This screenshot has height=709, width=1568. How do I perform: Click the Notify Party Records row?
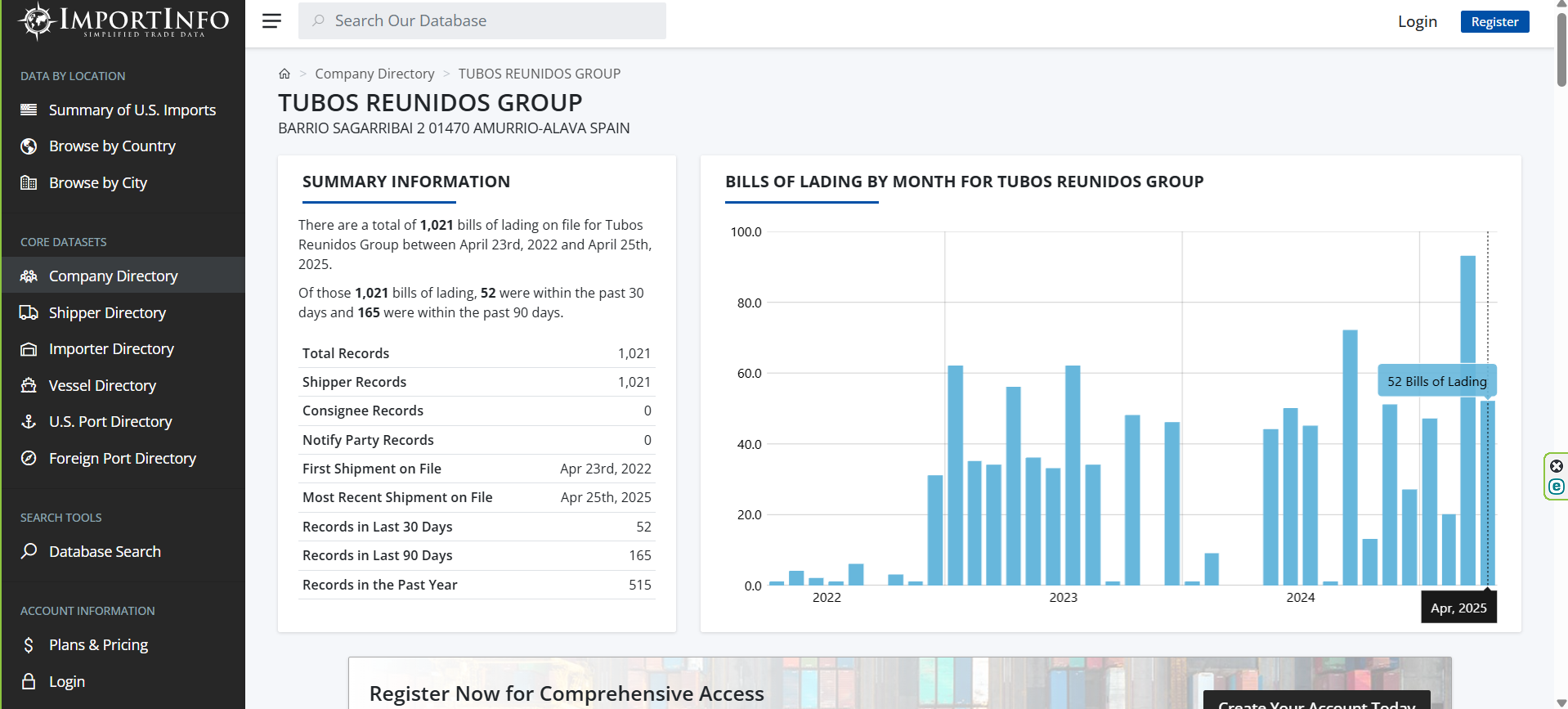[477, 440]
